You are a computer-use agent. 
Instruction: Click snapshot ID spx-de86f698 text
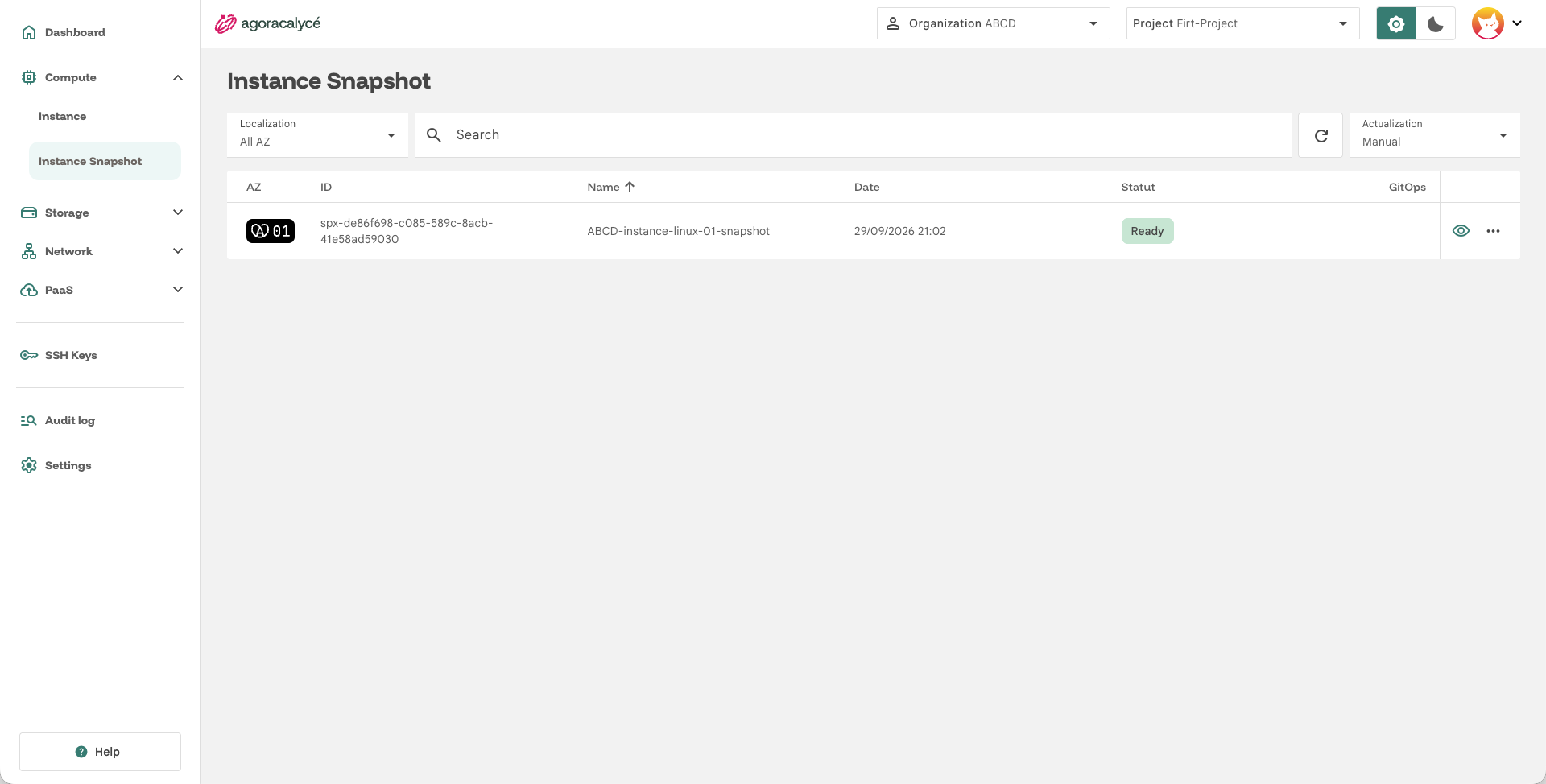[407, 231]
